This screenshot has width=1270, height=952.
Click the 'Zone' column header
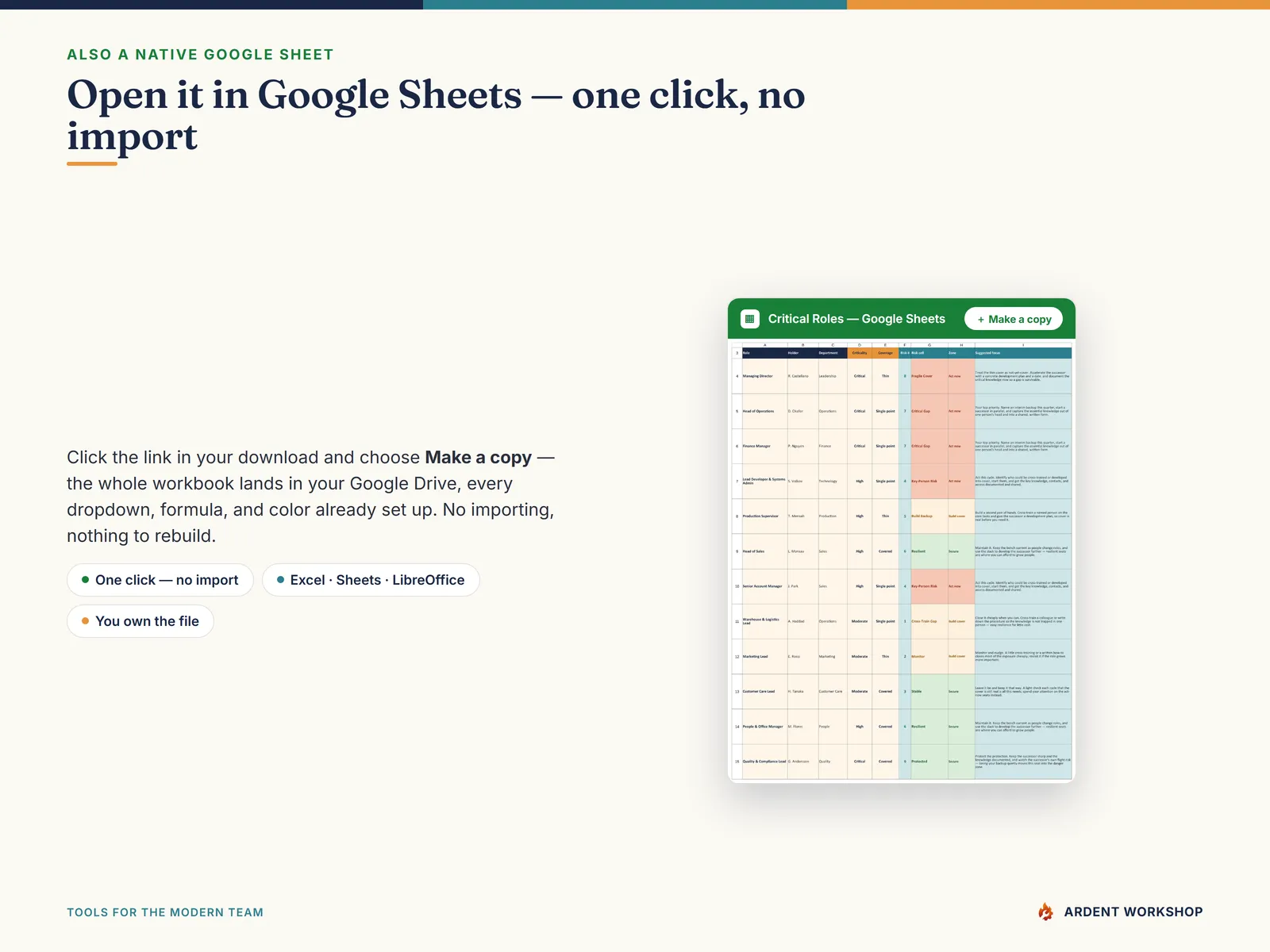[960, 353]
